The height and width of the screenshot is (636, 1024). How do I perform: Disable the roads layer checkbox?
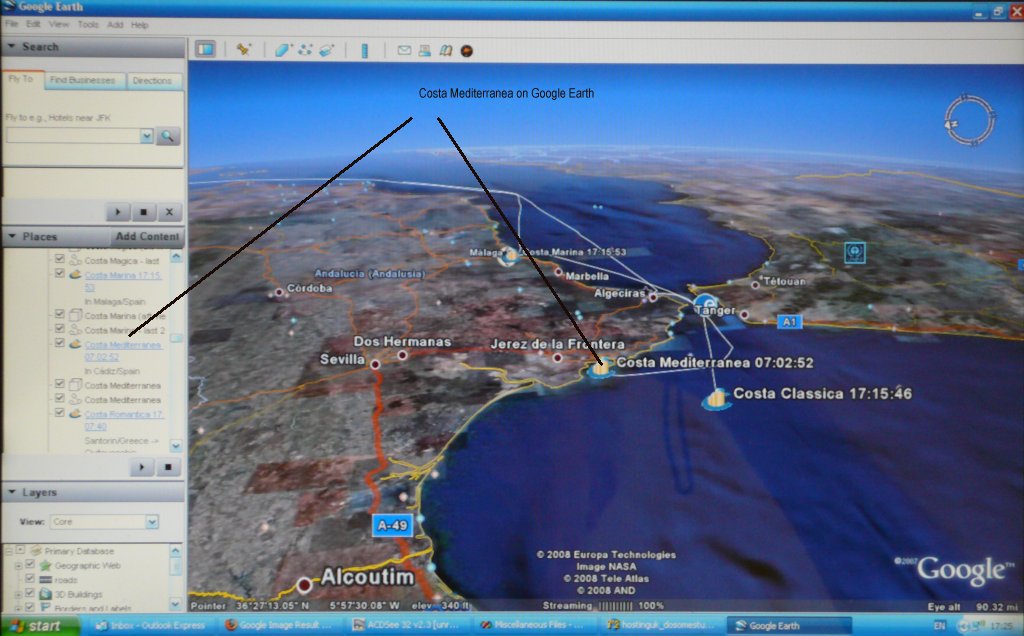[x=29, y=579]
